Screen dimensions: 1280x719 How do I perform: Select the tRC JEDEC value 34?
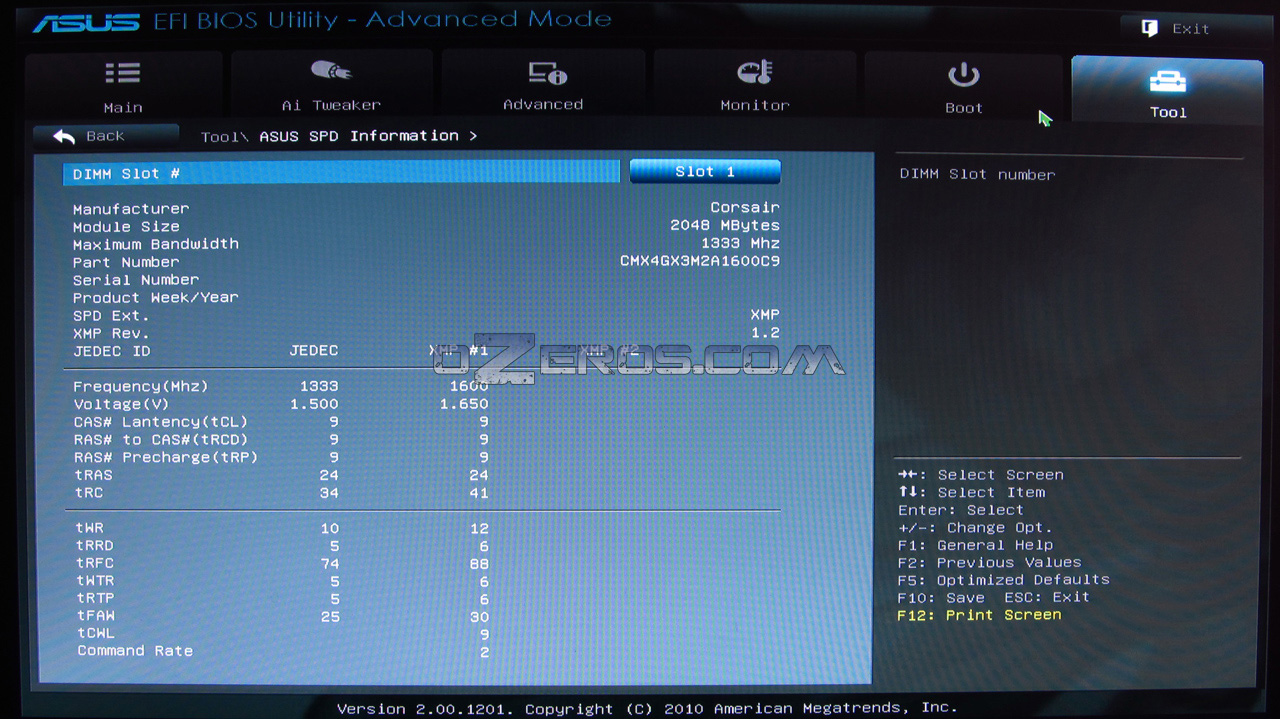point(329,493)
